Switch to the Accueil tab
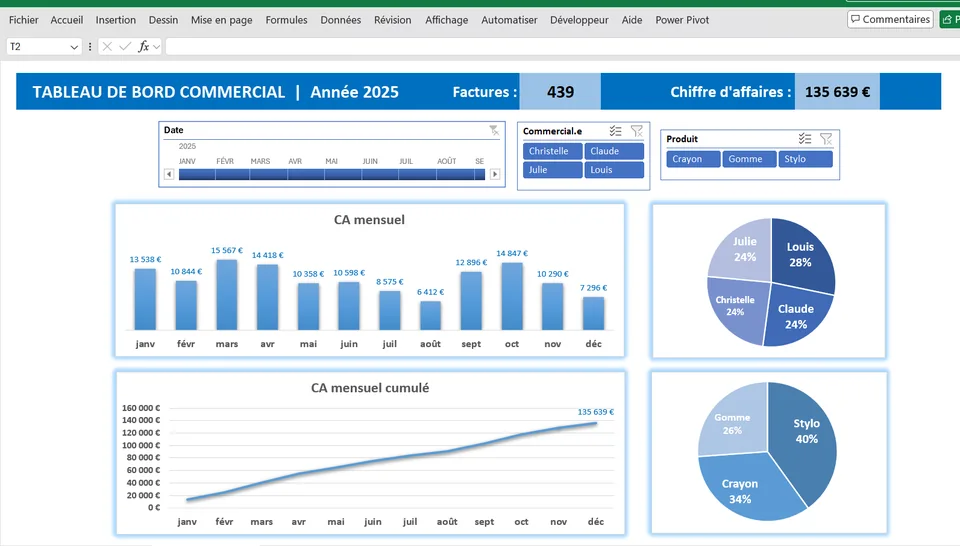The height and width of the screenshot is (546, 960). coord(67,20)
